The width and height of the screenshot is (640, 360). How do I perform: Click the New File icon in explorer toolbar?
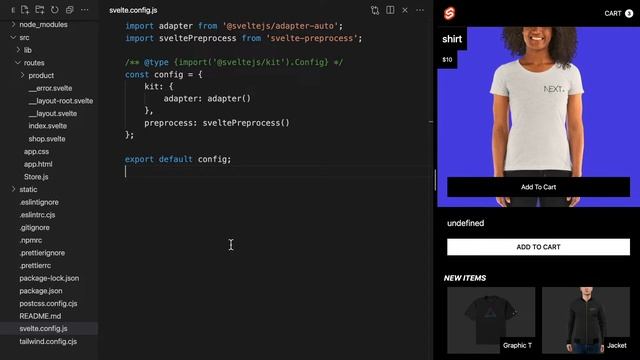coord(24,10)
